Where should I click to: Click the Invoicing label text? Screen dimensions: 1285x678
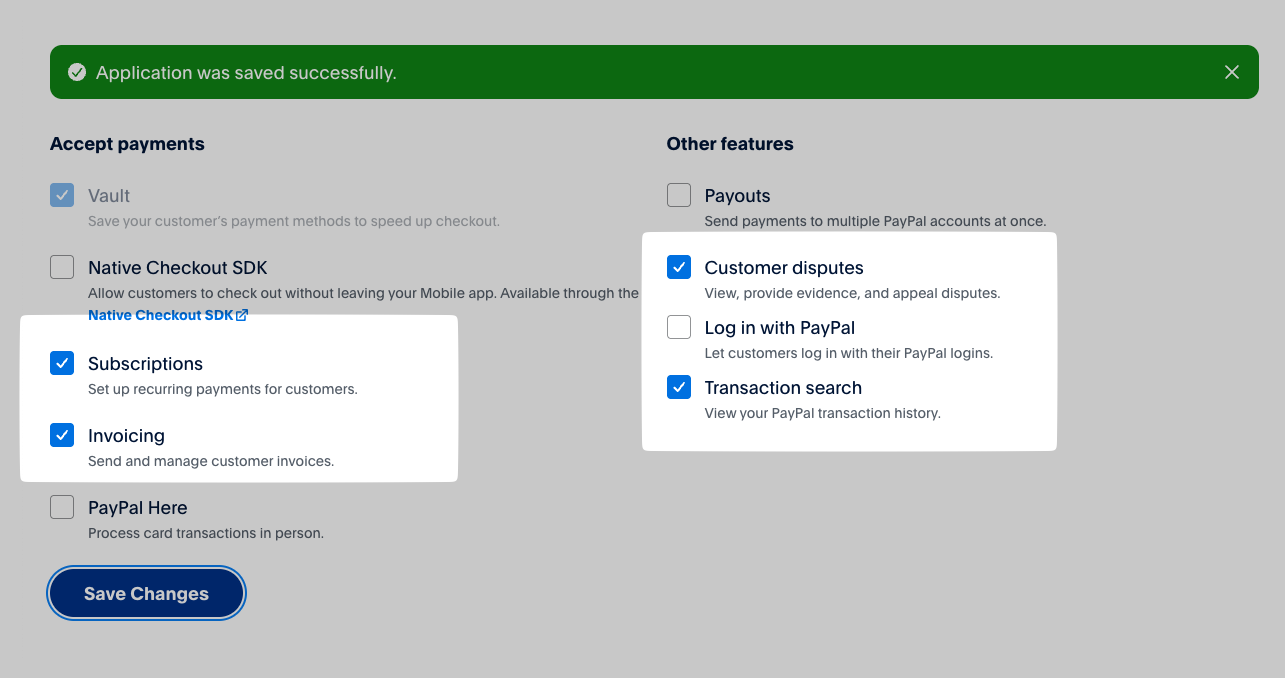point(126,436)
